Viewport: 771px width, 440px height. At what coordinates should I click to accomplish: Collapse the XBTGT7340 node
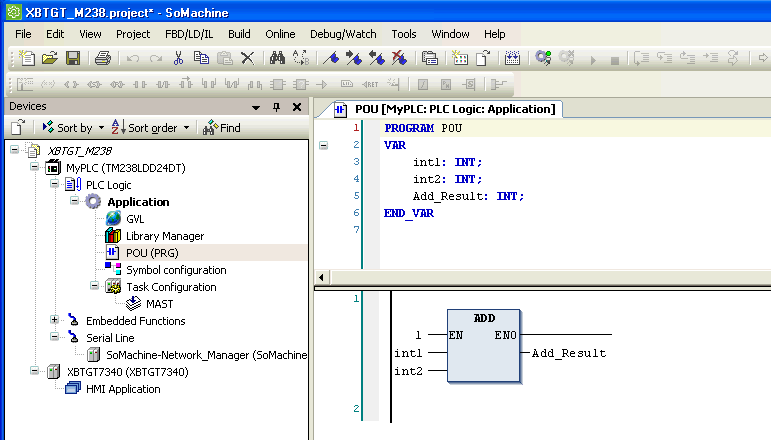coord(34,371)
